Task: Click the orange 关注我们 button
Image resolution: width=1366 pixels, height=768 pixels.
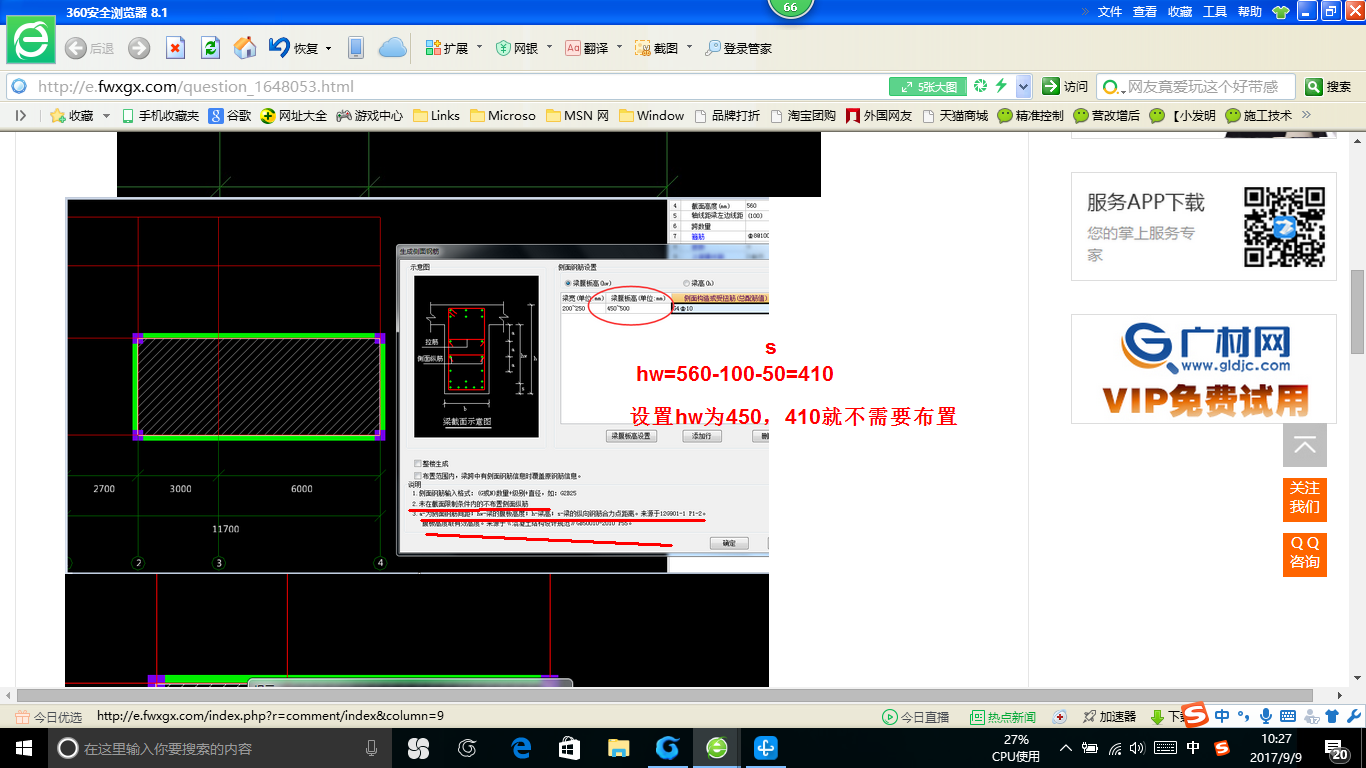Action: [x=1305, y=498]
